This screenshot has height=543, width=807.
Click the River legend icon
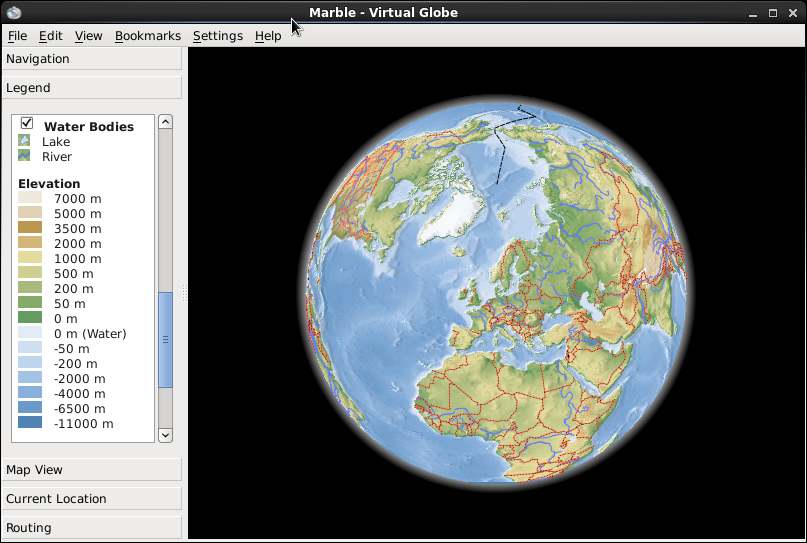[24, 157]
